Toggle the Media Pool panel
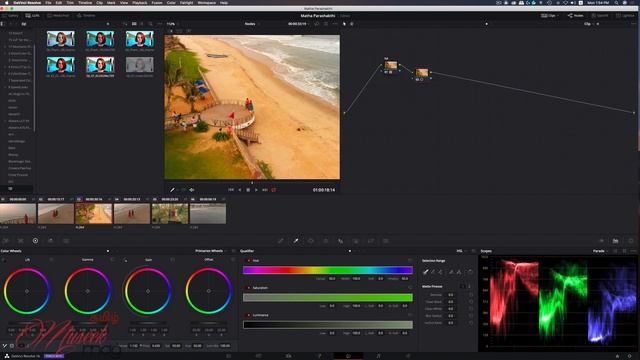Image resolution: width=640 pixels, height=360 pixels. click(x=58, y=16)
